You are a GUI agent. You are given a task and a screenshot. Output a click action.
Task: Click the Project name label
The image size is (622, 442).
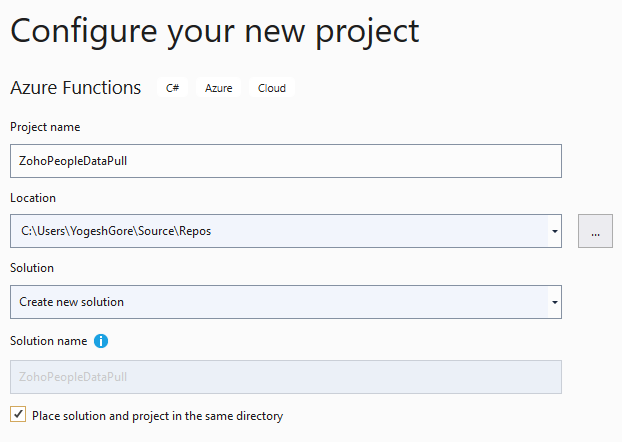[45, 127]
